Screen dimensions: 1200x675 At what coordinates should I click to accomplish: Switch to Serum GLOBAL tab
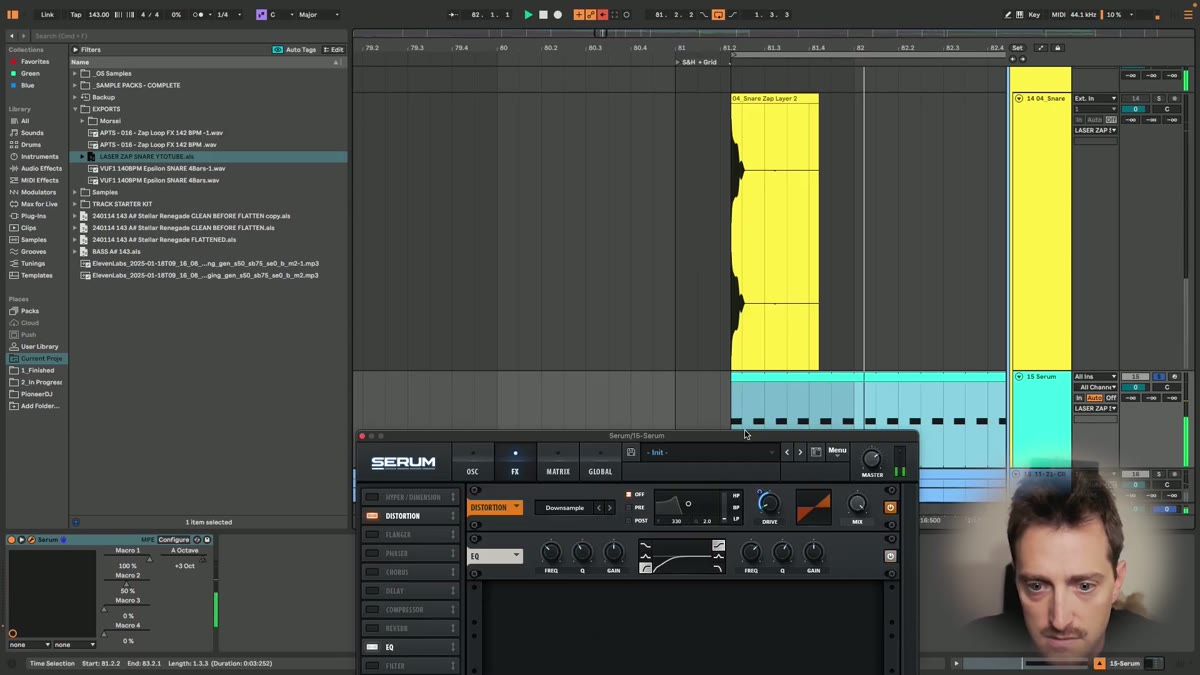coord(600,462)
